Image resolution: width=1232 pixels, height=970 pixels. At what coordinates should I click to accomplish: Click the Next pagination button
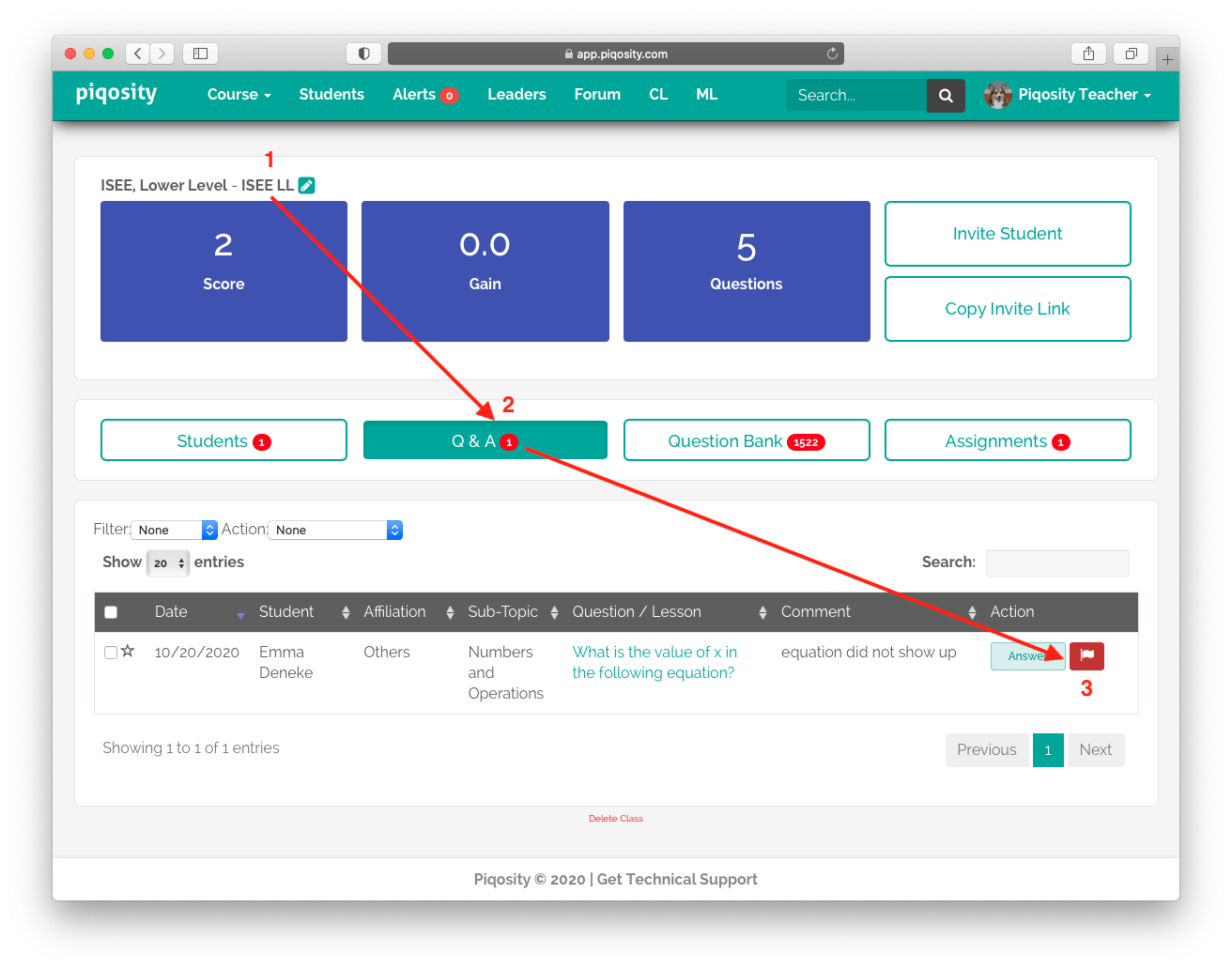click(1095, 749)
